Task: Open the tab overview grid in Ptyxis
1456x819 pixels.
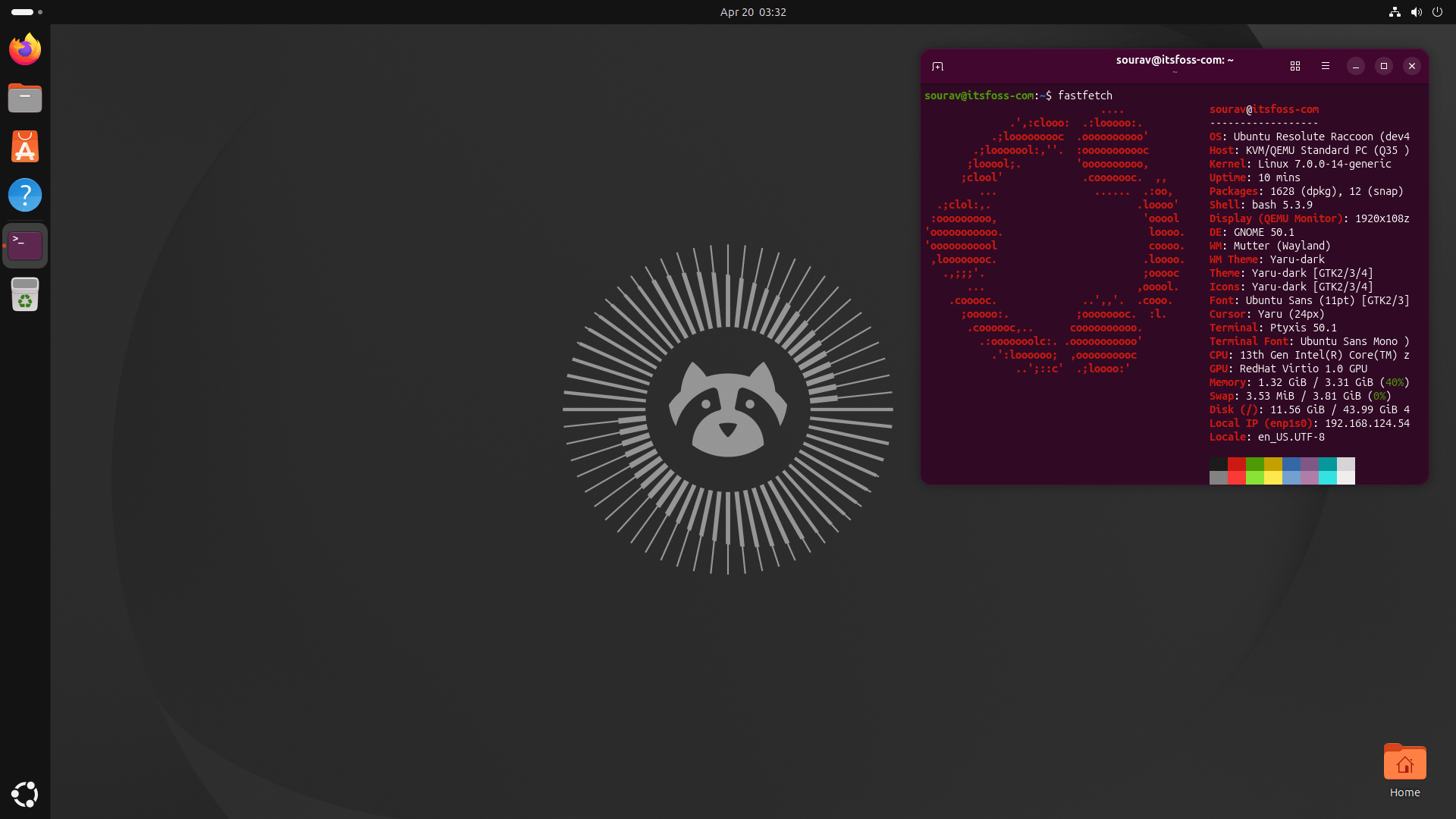Action: 1295,66
